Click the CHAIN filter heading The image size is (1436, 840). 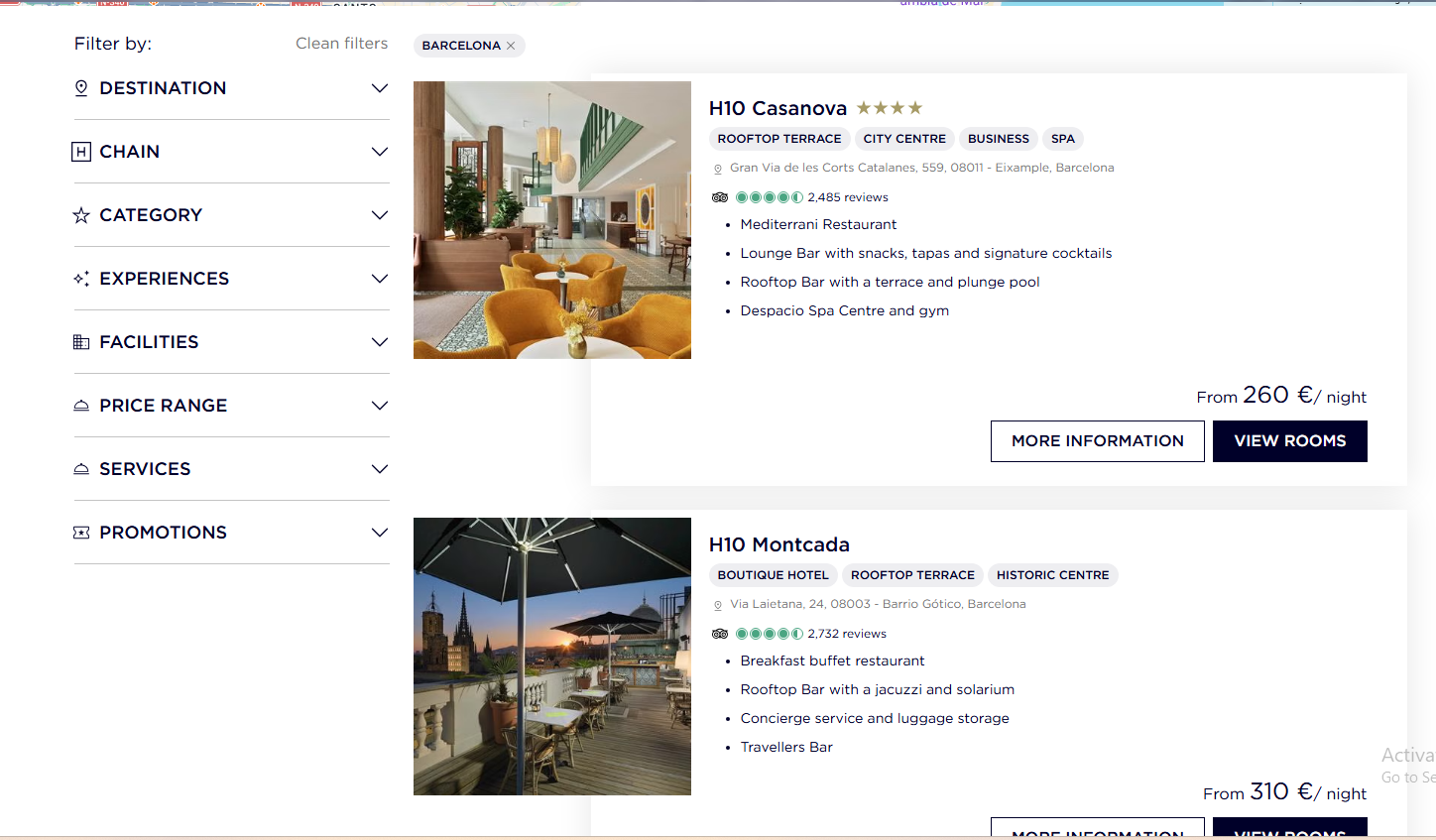click(x=130, y=152)
